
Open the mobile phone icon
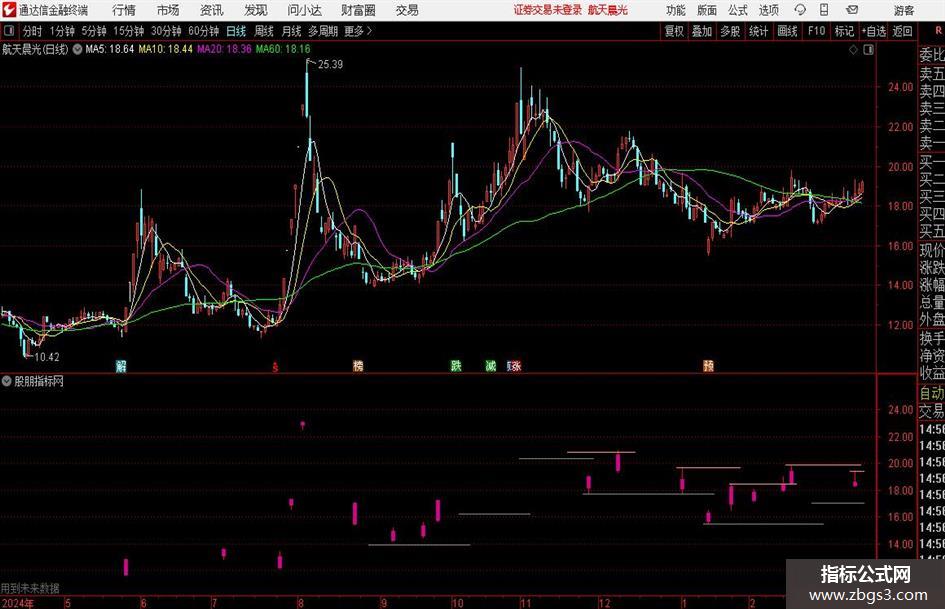pyautogui.click(x=824, y=10)
